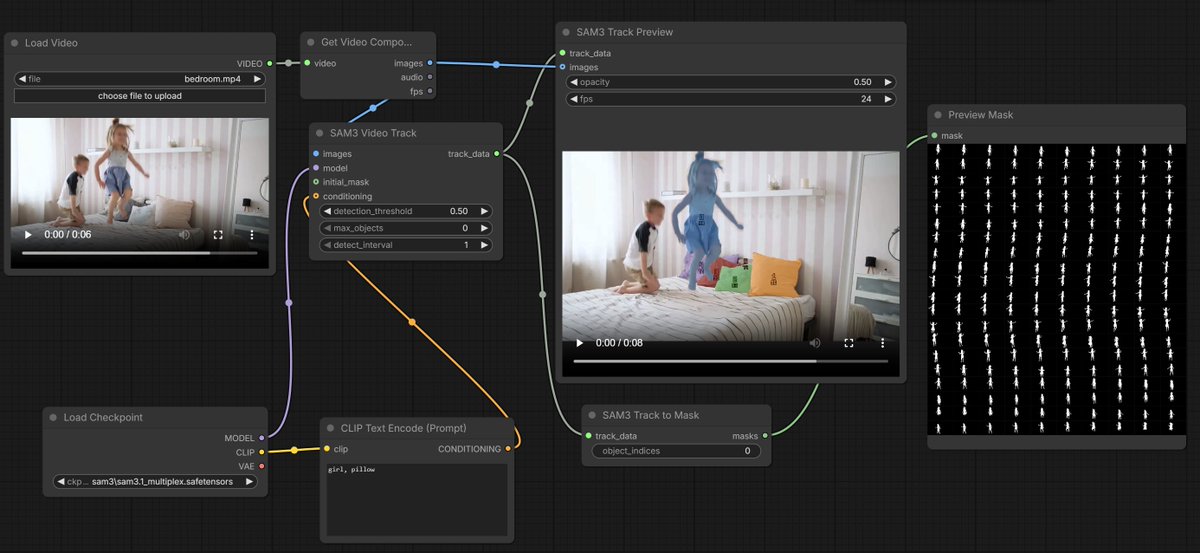This screenshot has width=1200, height=553.
Task: Play the bedroom.mp4 video in Load Video
Action: tap(28, 234)
